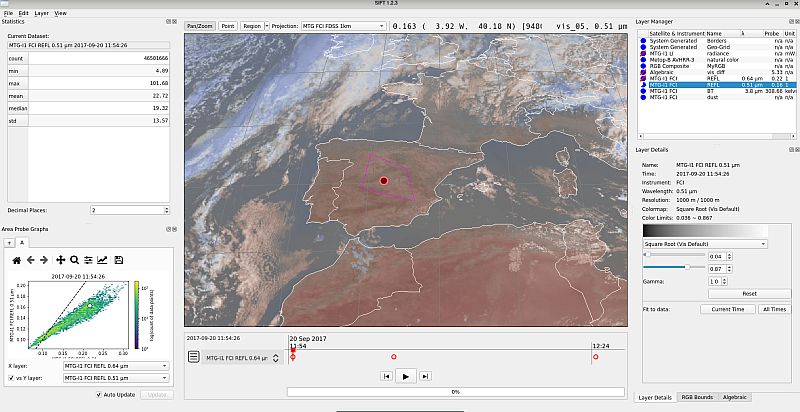Open the Edit menu
Viewport: 800px width, 412px height.
(x=23, y=13)
